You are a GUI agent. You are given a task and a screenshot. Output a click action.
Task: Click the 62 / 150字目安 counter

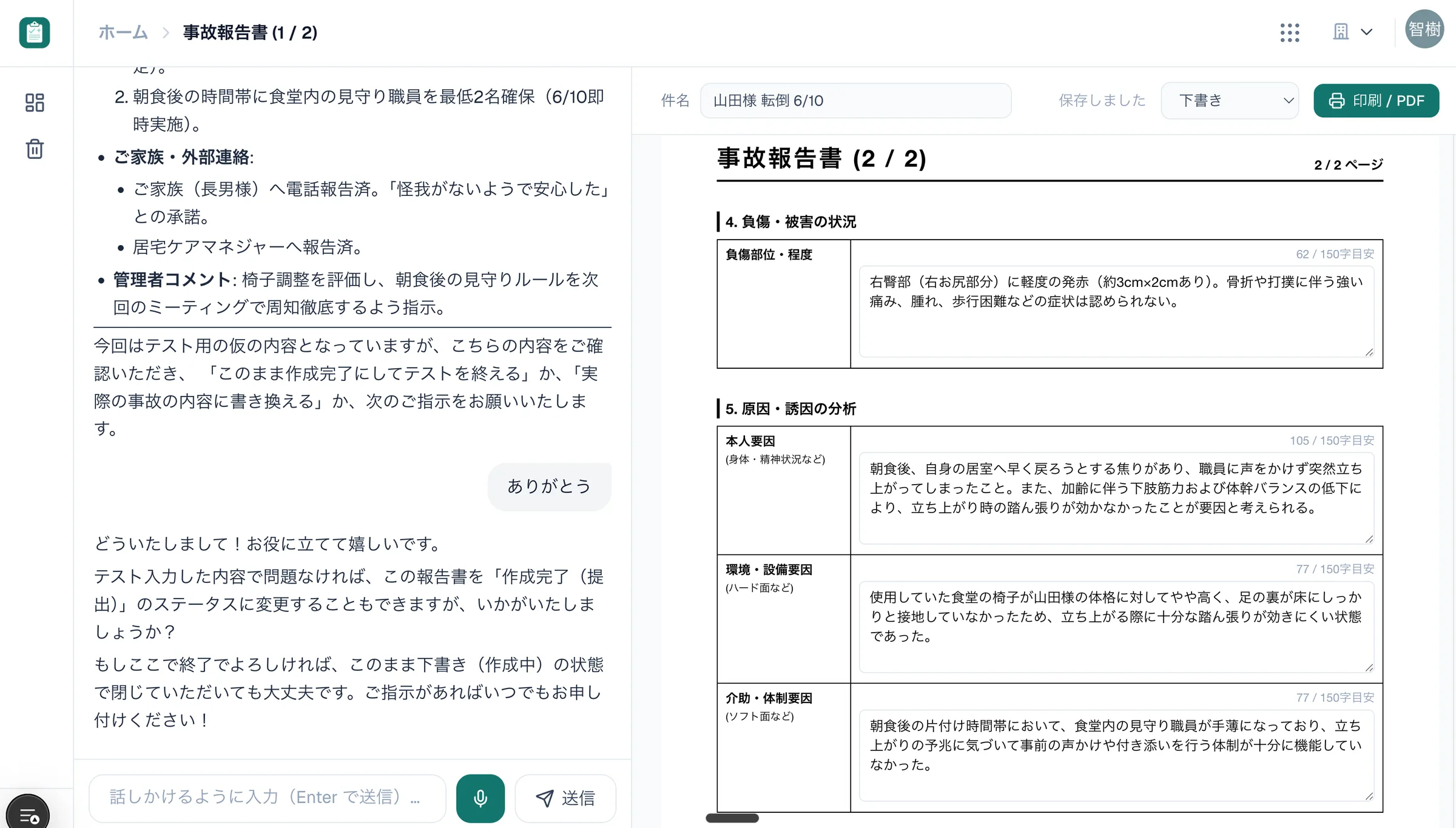pyautogui.click(x=1335, y=254)
